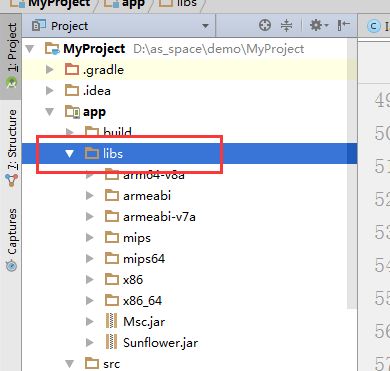Open the Project view dropdown

tap(205, 26)
